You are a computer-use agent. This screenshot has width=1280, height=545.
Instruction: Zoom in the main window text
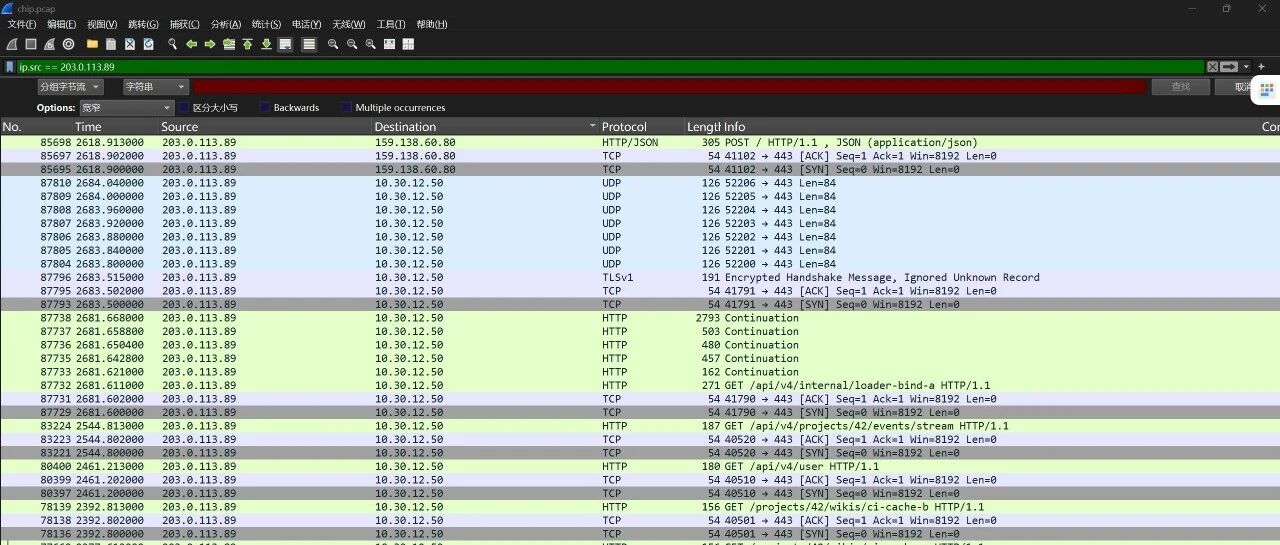(333, 44)
